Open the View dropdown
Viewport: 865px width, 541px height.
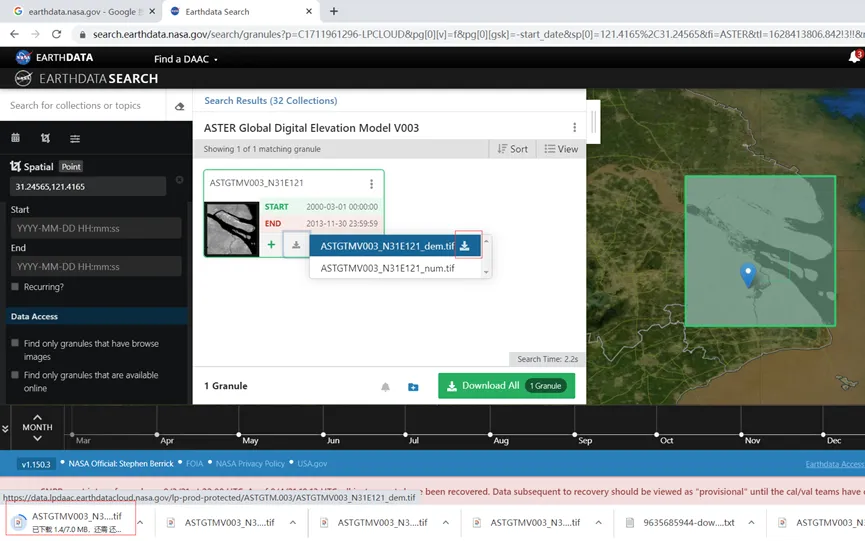click(x=561, y=149)
